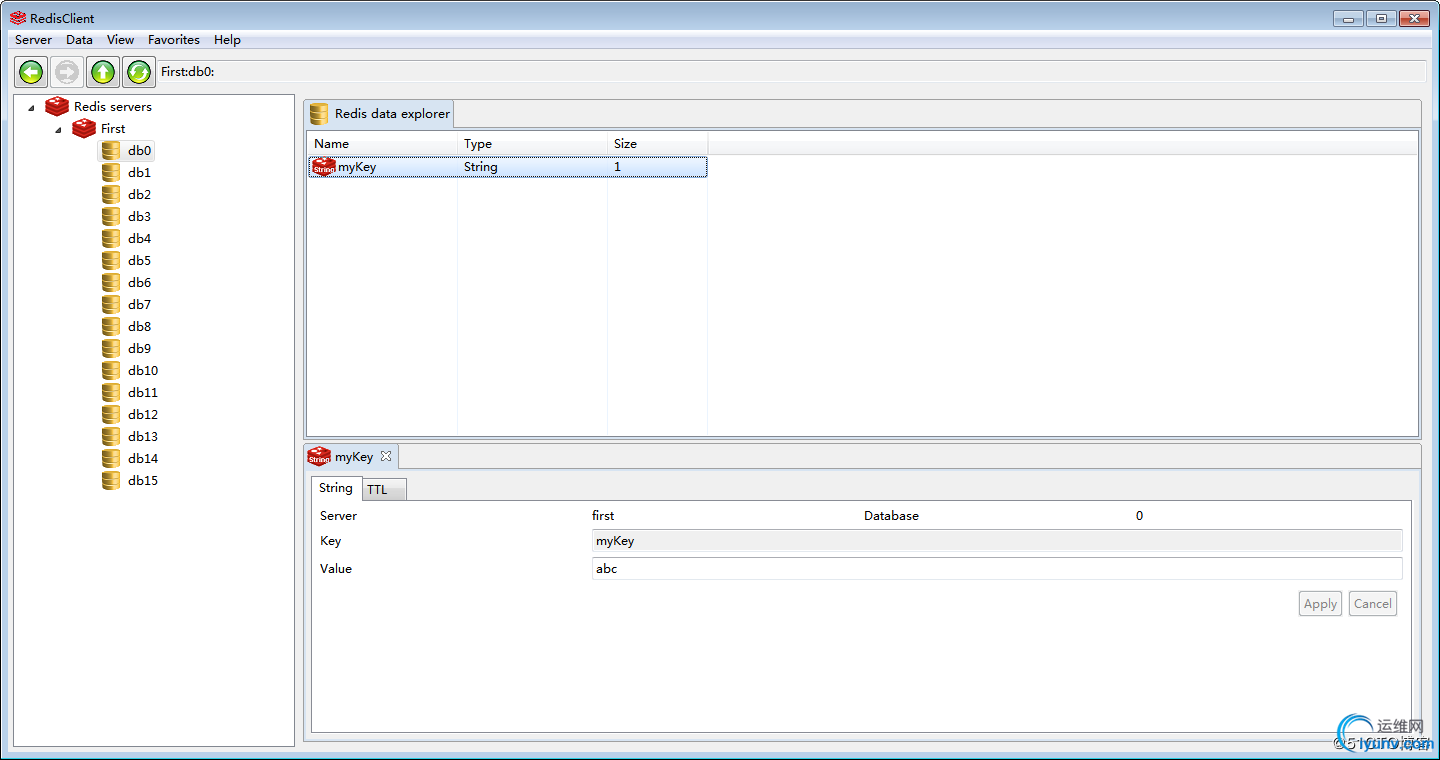The height and width of the screenshot is (760, 1440).
Task: Select the db12 label in server tree
Action: click(x=143, y=415)
